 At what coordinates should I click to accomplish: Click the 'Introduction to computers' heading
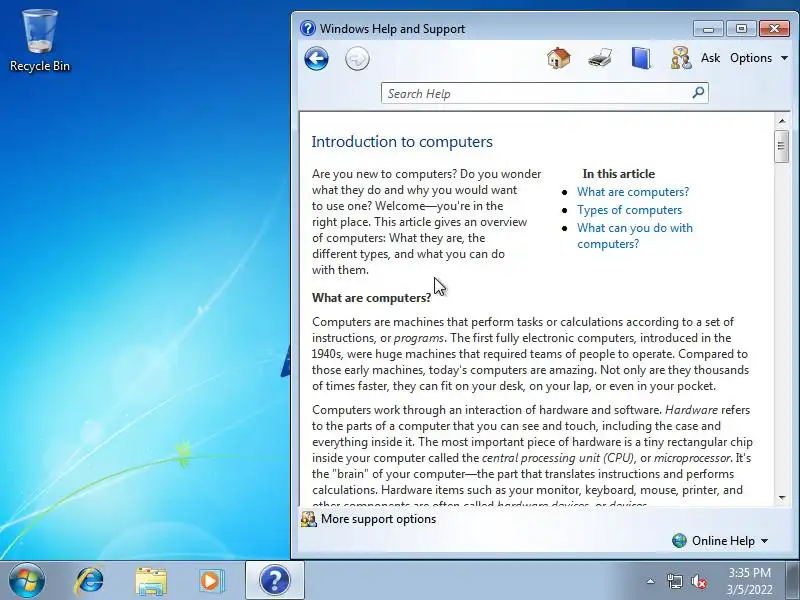[x=402, y=141]
